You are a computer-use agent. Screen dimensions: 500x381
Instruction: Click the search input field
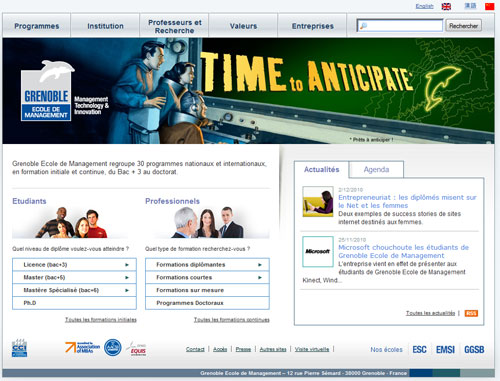point(400,26)
